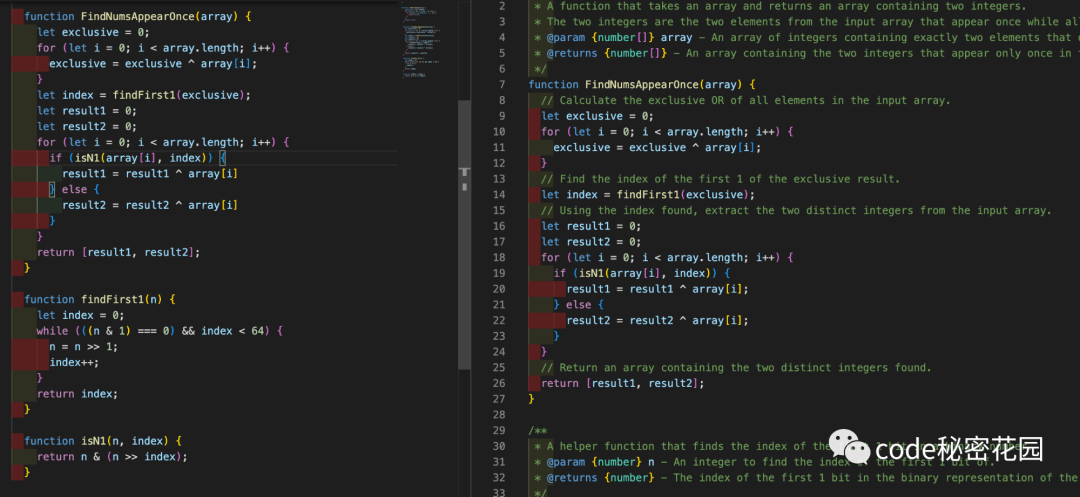This screenshot has height=497, width=1080.
Task: Click 'let result1 = 0;' on numbered line 16
Action: click(591, 226)
